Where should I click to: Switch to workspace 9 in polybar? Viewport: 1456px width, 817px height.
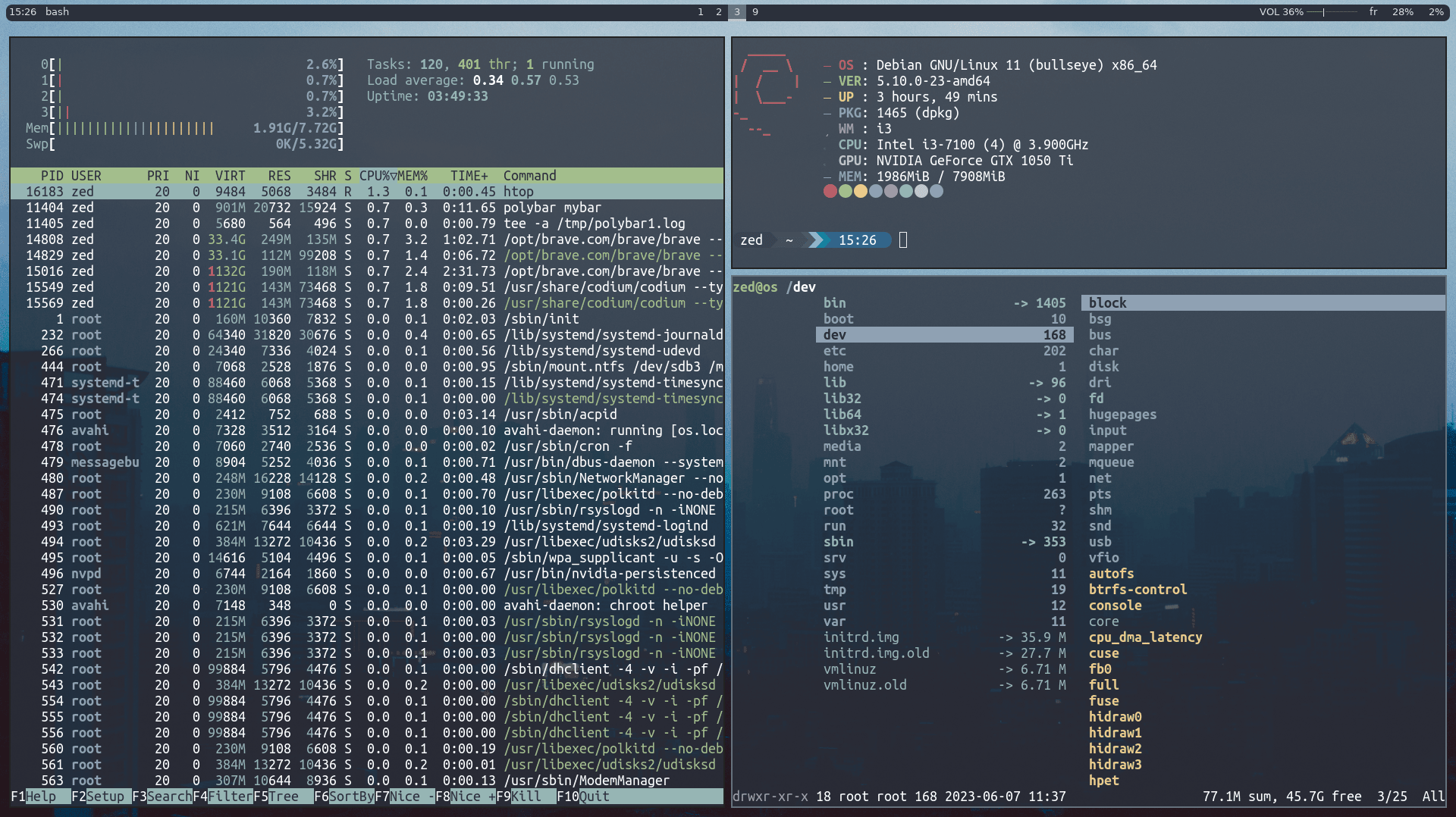(x=755, y=12)
